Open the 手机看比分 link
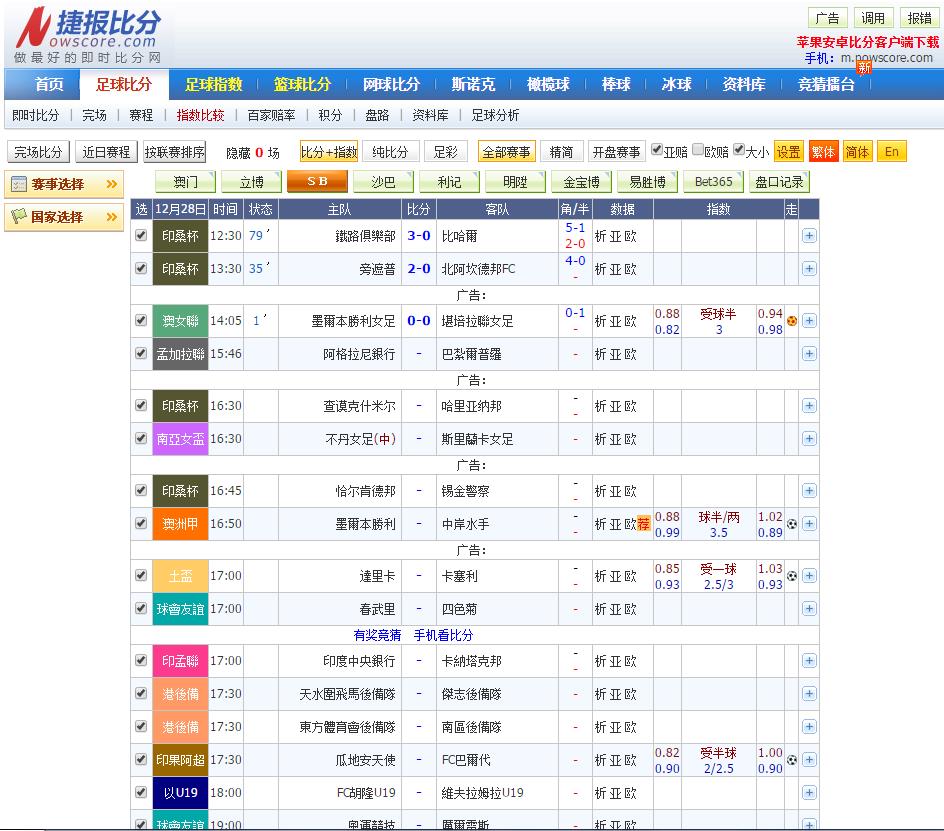944x831 pixels. pyautogui.click(x=443, y=635)
